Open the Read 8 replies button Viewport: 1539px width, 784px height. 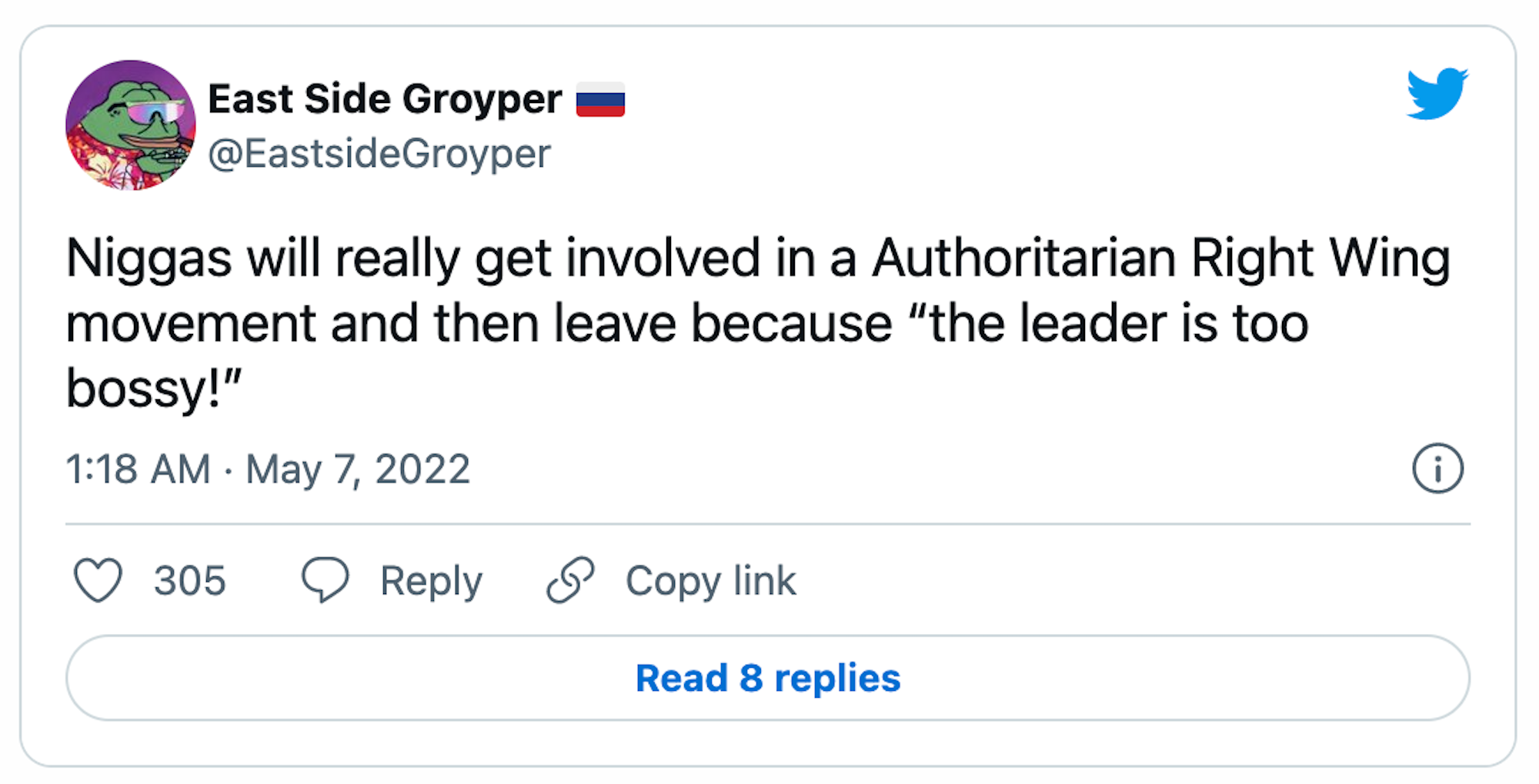767,678
